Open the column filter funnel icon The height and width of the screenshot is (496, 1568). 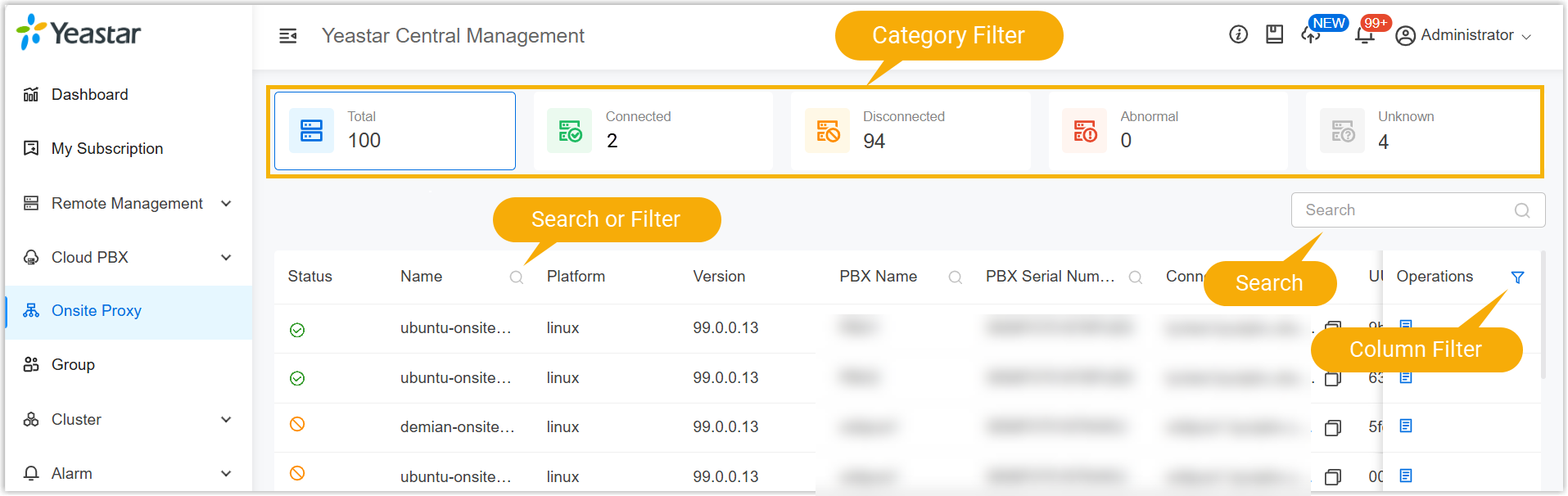(1517, 277)
